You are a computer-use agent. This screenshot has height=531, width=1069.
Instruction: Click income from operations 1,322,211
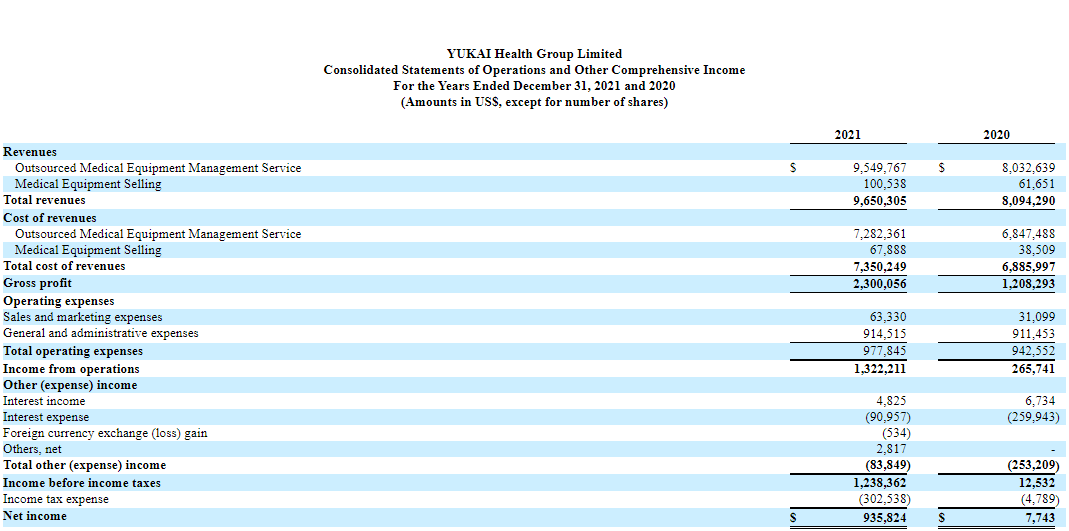pos(878,369)
